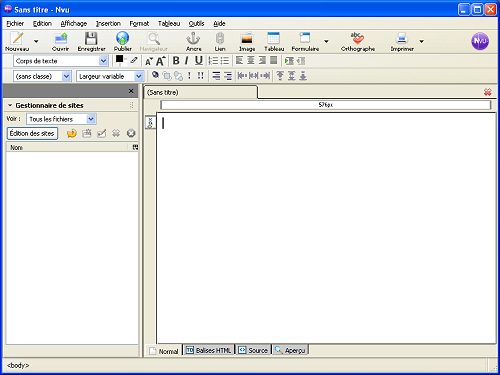Click the Image insertion icon
This screenshot has width=500, height=375.
tap(247, 38)
